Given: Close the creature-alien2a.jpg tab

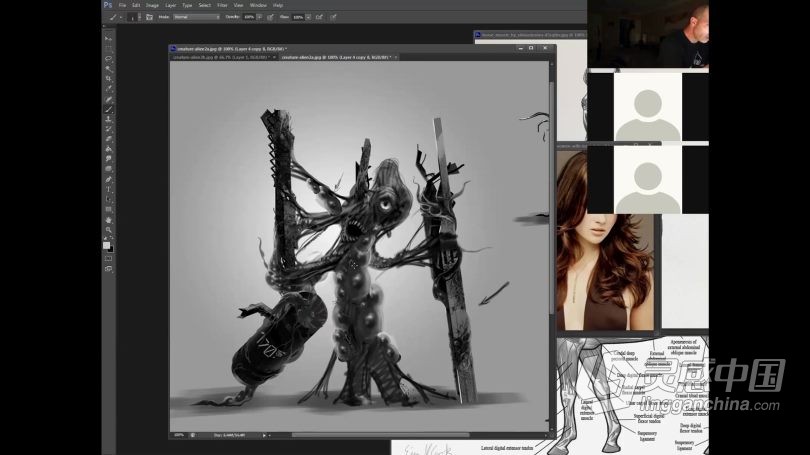Looking at the screenshot, I should (396, 57).
